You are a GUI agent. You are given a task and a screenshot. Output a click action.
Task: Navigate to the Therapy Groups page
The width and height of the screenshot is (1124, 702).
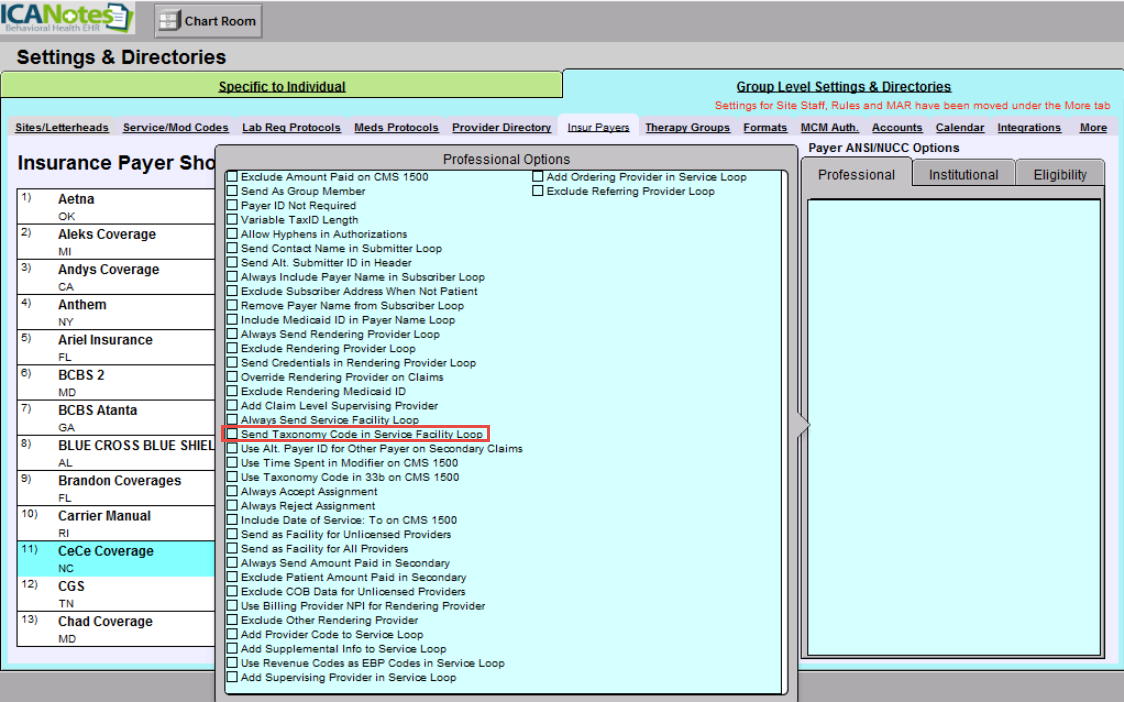pyautogui.click(x=687, y=127)
